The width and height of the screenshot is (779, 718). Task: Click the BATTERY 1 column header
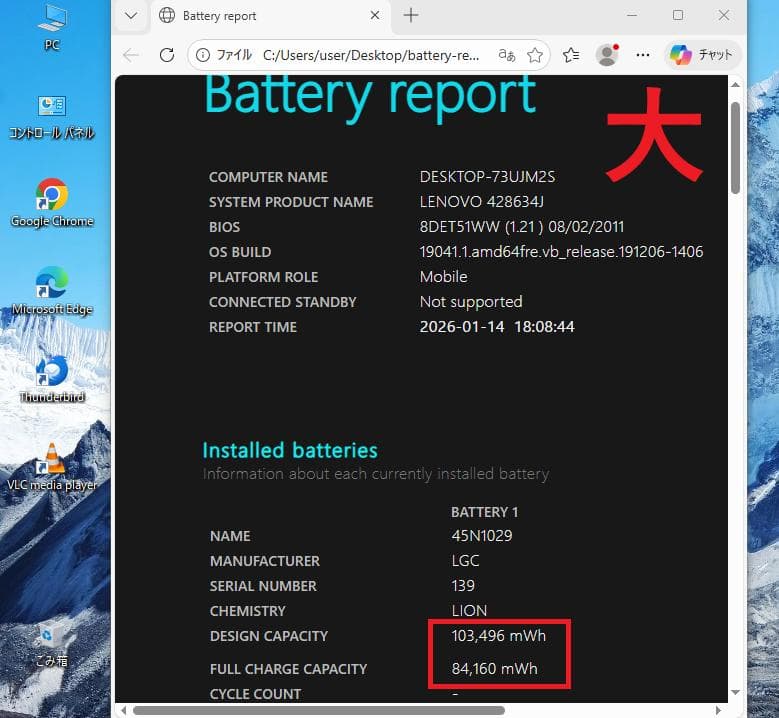click(x=484, y=512)
